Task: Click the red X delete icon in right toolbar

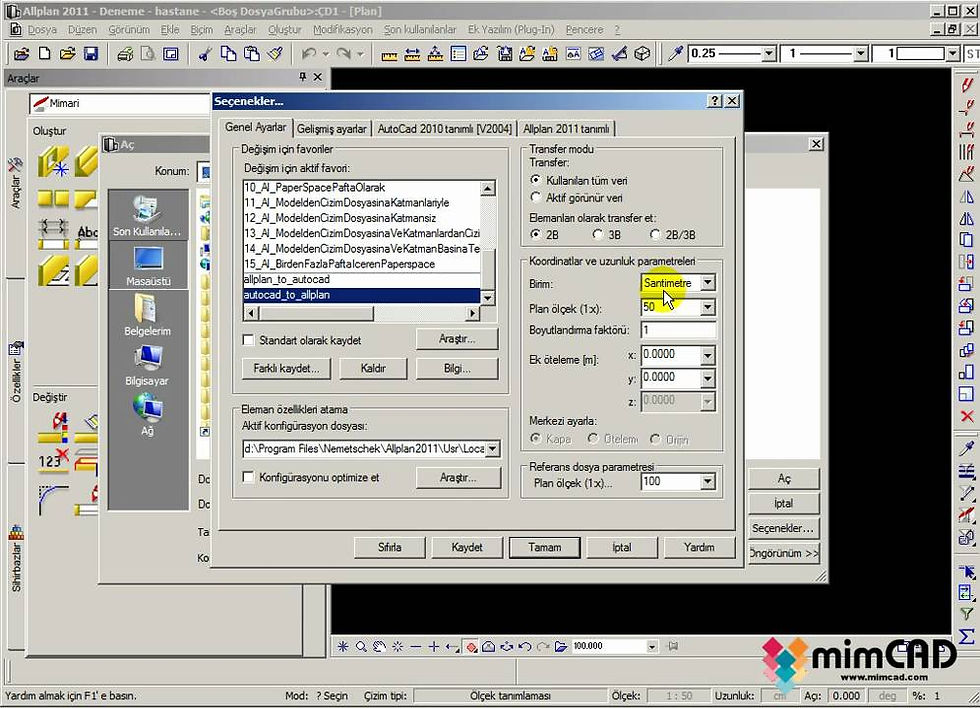Action: click(x=967, y=417)
